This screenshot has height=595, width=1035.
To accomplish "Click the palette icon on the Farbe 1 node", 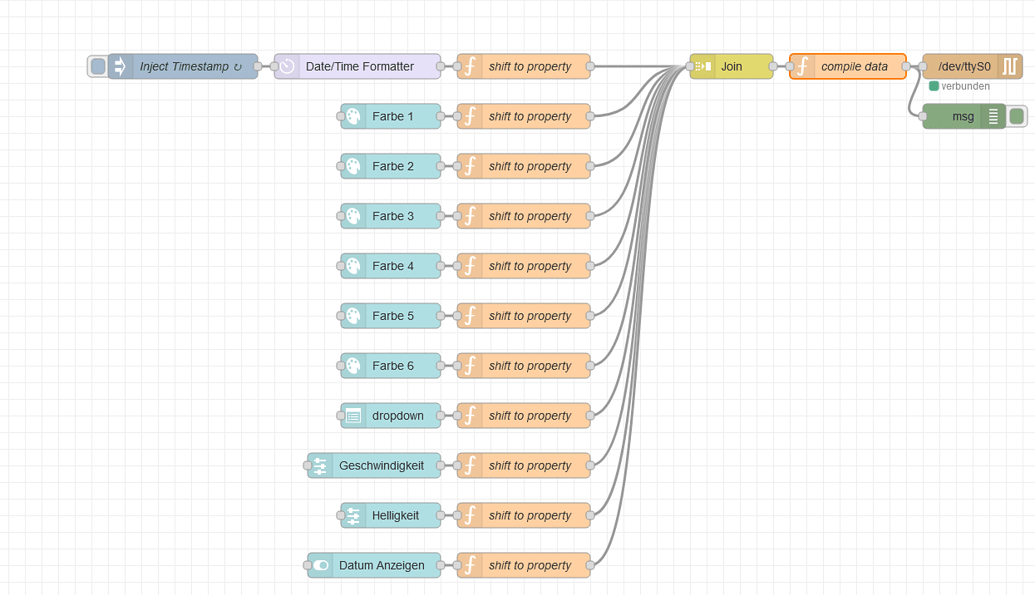I will (x=354, y=116).
